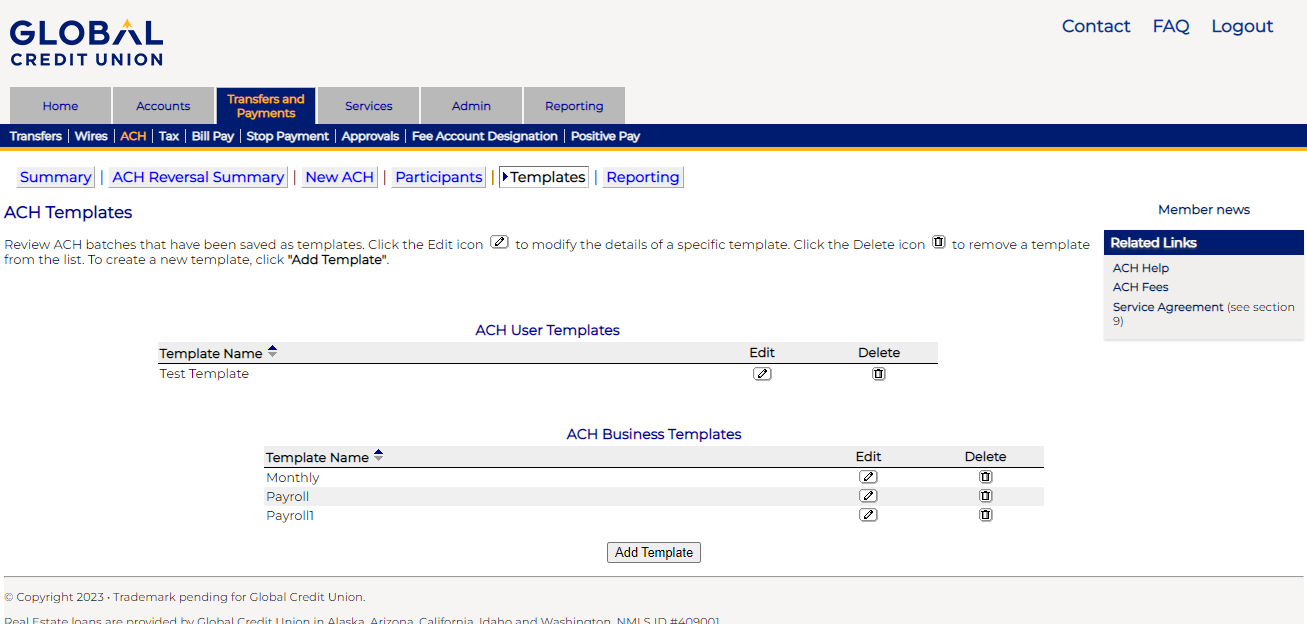This screenshot has height=624, width=1307.
Task: Log out using the Logout link
Action: pos(1242,27)
